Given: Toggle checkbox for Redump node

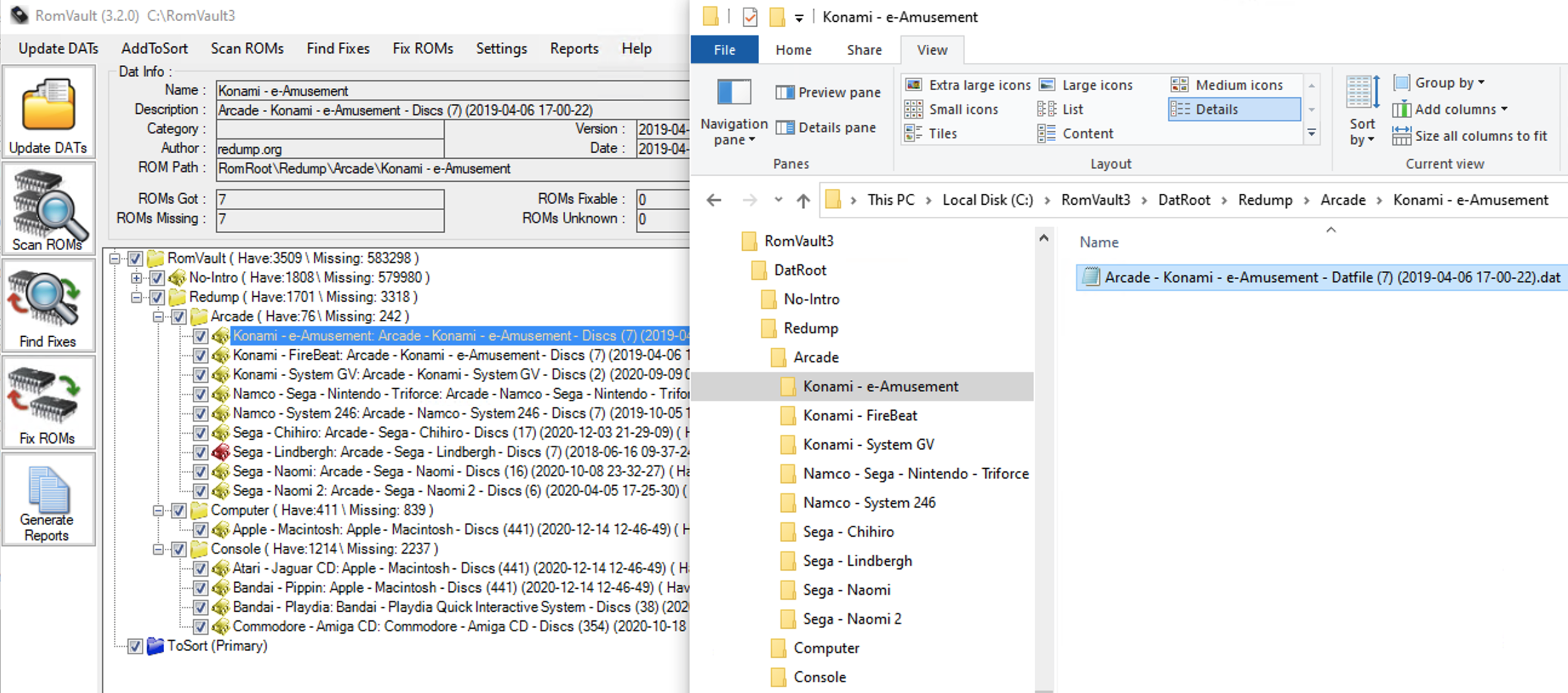Looking at the screenshot, I should [x=157, y=297].
